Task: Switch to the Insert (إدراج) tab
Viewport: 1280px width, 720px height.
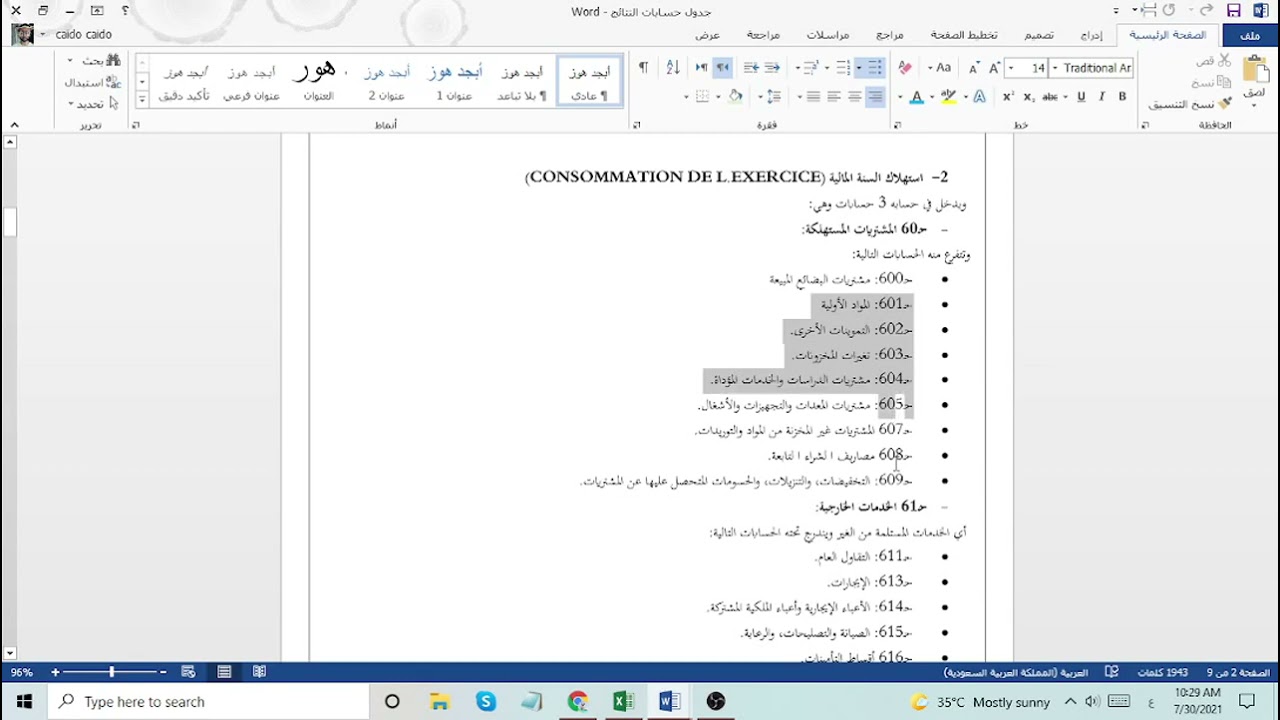Action: click(1091, 35)
